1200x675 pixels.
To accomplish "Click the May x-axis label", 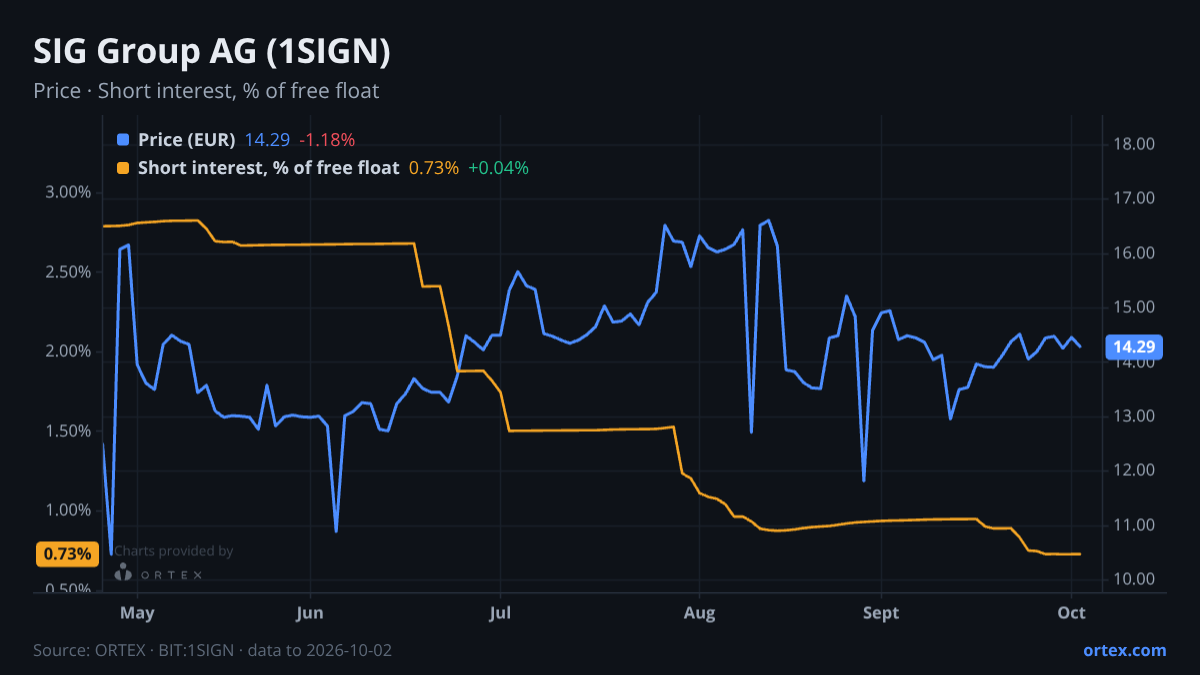I will [137, 613].
